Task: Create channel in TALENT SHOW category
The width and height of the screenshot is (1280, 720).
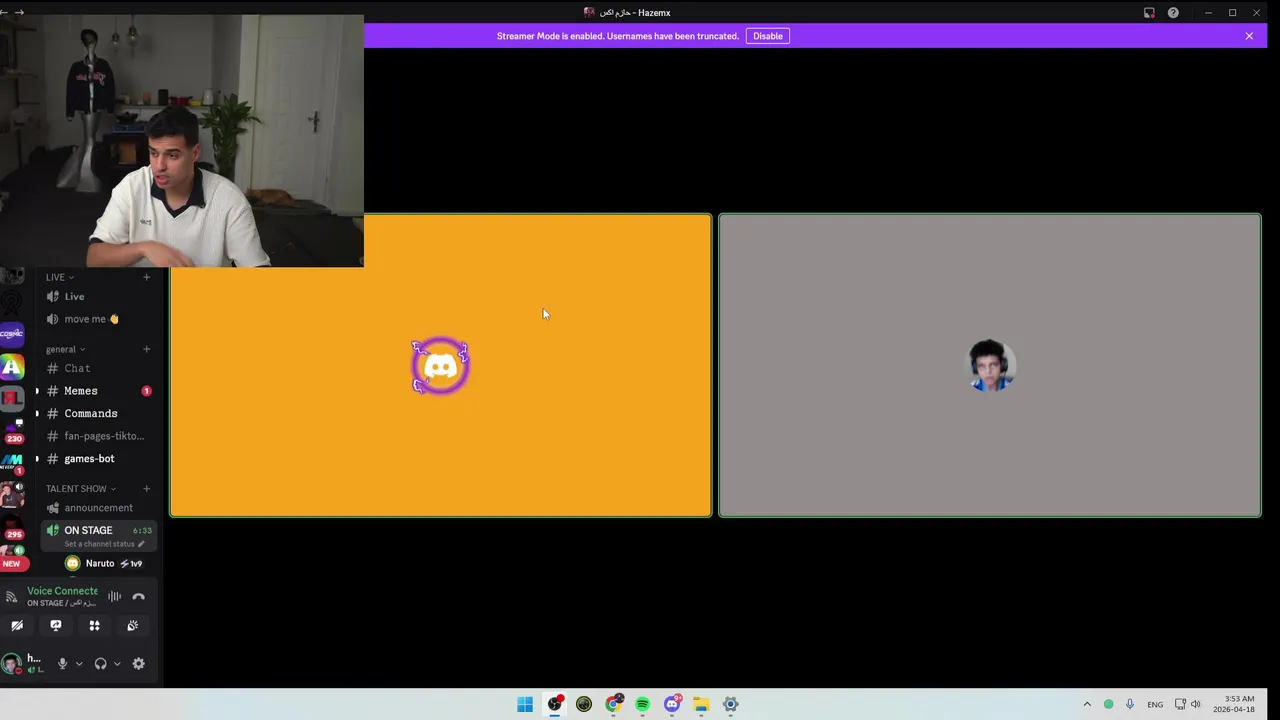Action: click(x=146, y=488)
